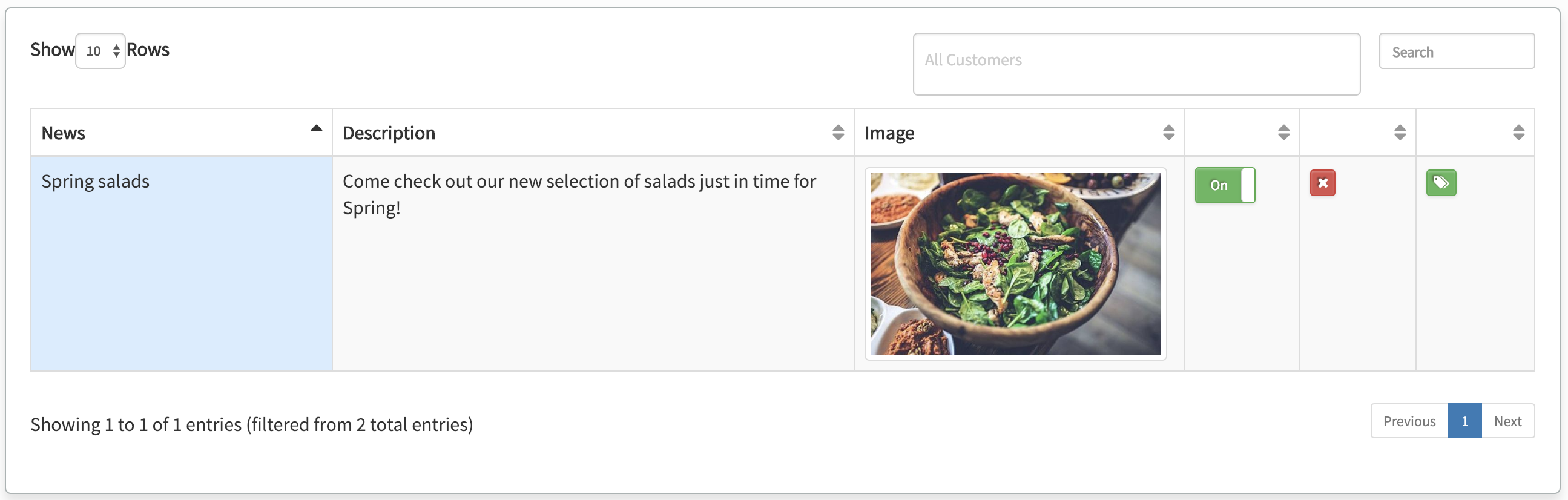Go to the Next page
This screenshot has height=500, width=1568.
(1507, 421)
